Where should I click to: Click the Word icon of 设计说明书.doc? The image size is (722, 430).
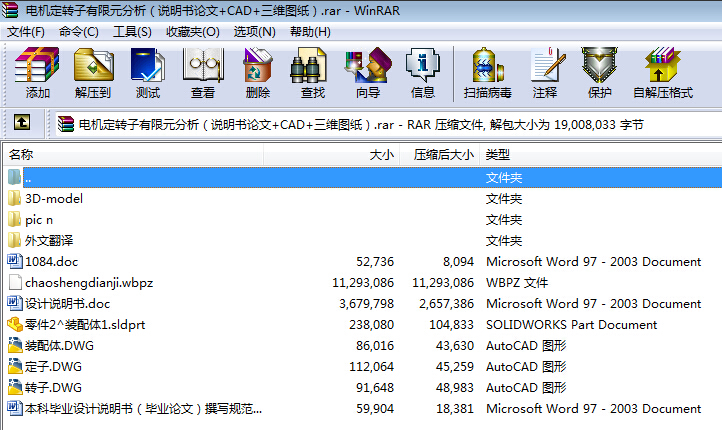tap(15, 303)
